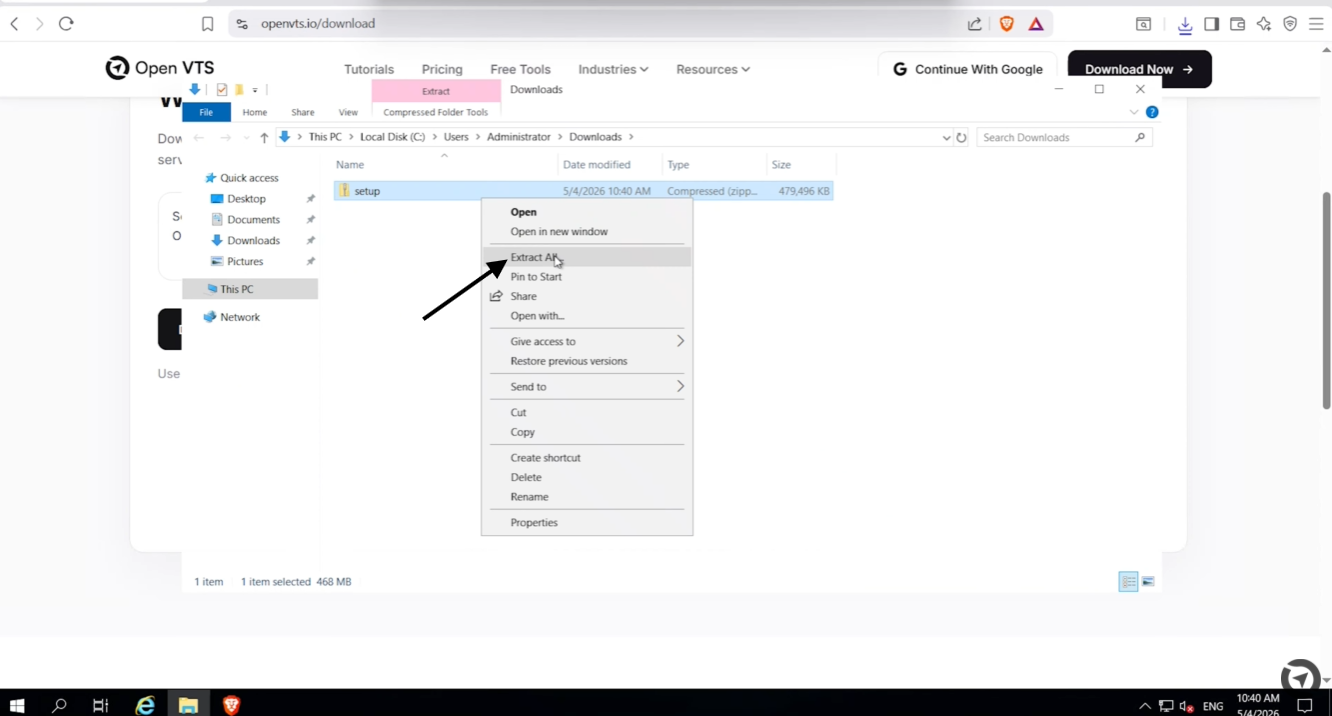Open the address bar history dropdown

[946, 138]
